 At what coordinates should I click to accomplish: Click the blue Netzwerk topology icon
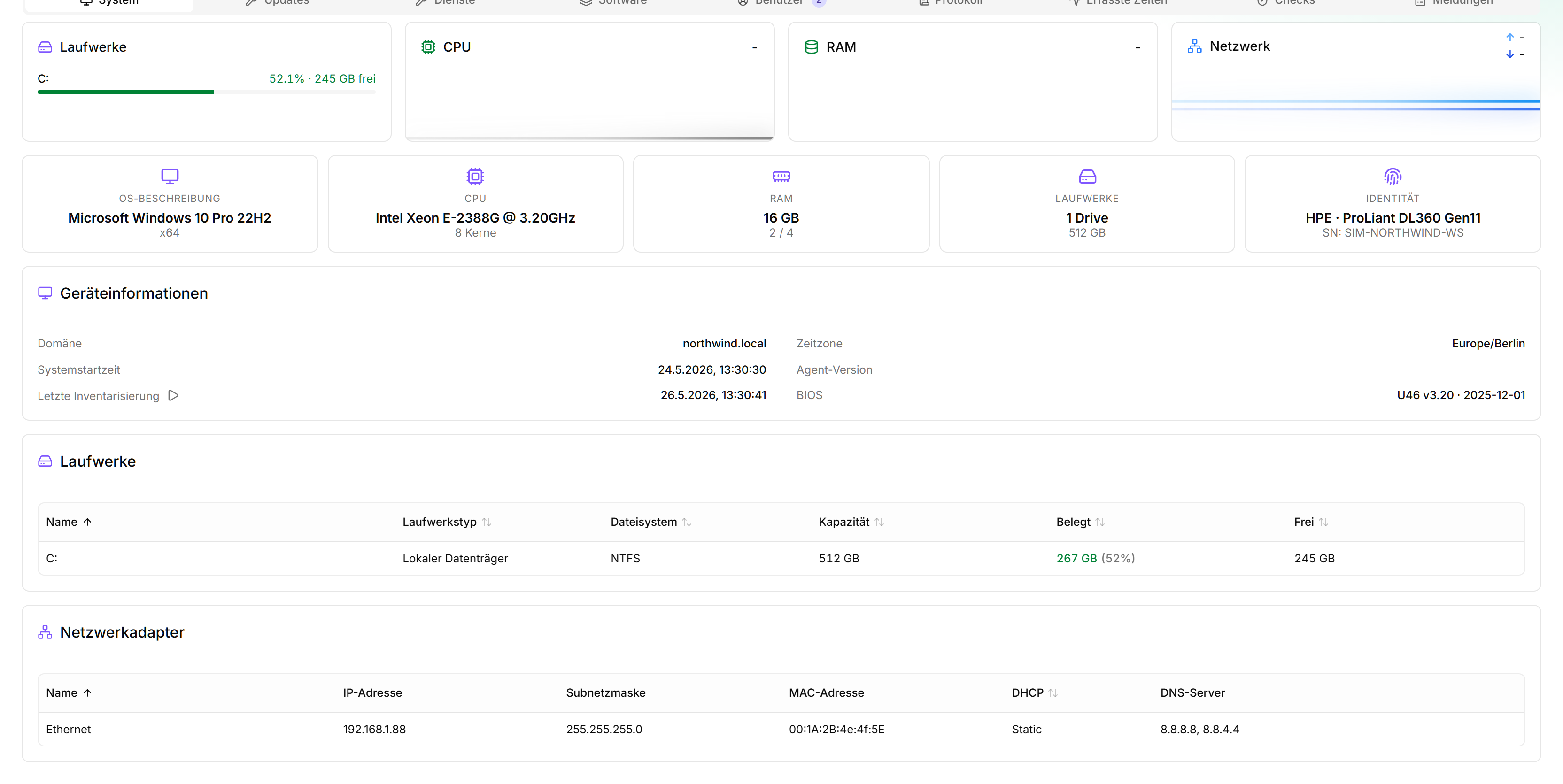click(1195, 46)
